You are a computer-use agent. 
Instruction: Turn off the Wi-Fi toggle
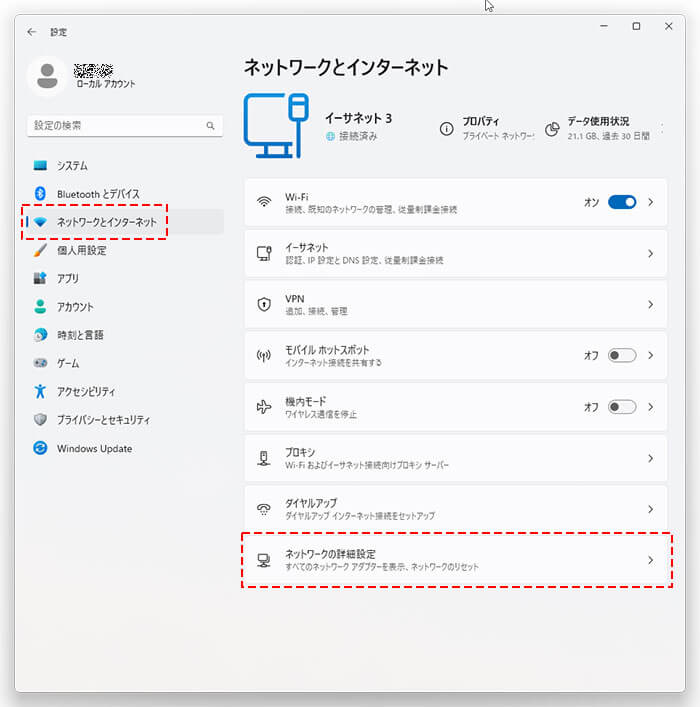pyautogui.click(x=622, y=202)
